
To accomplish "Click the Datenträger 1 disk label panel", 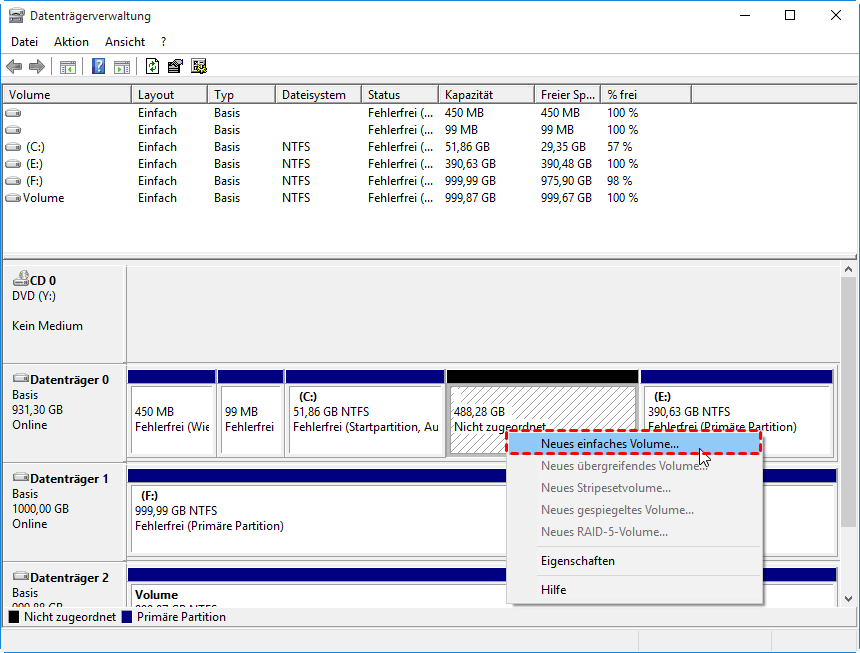I will pyautogui.click(x=65, y=512).
